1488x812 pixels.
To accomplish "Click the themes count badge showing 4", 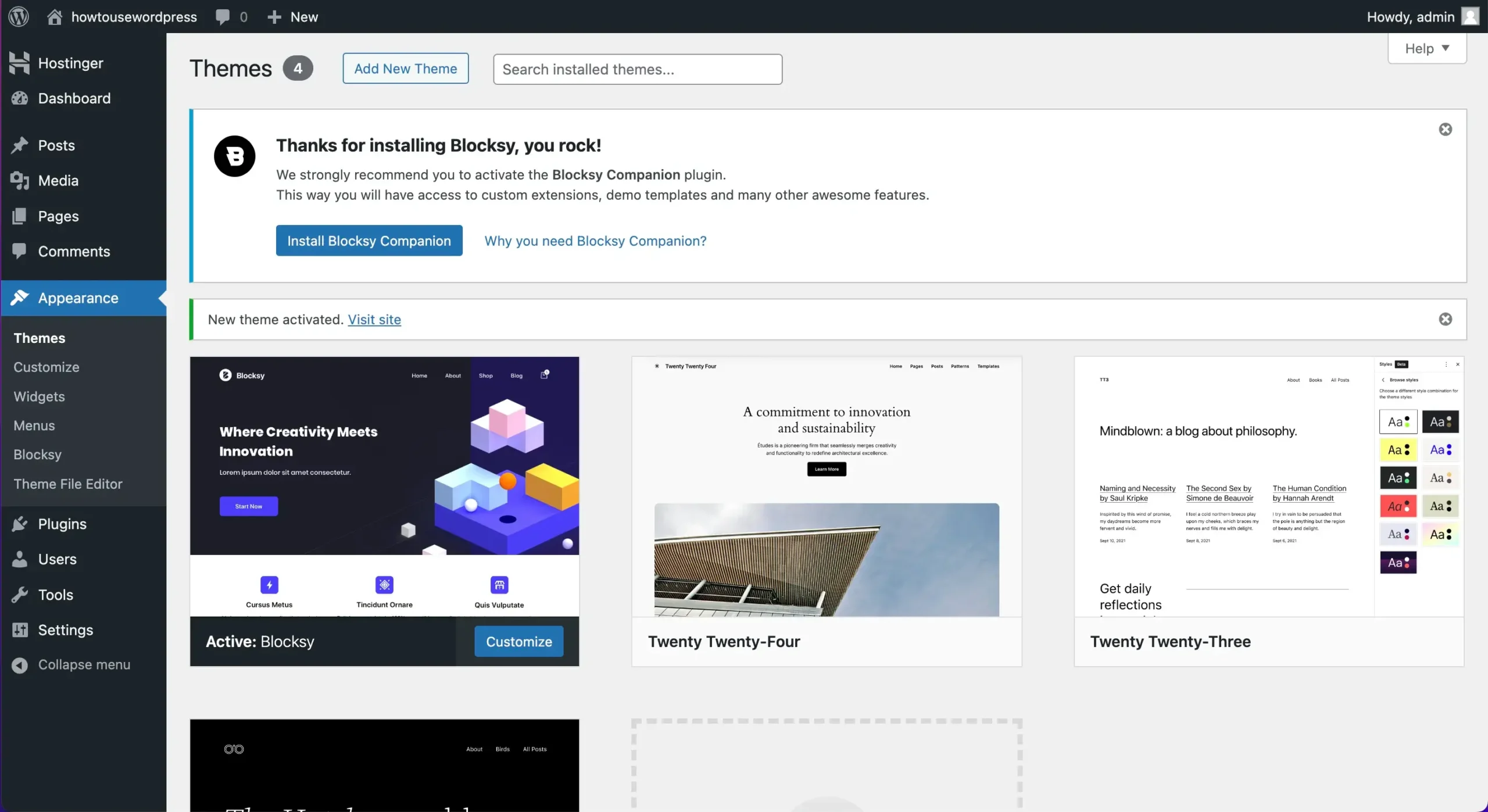I will point(298,69).
